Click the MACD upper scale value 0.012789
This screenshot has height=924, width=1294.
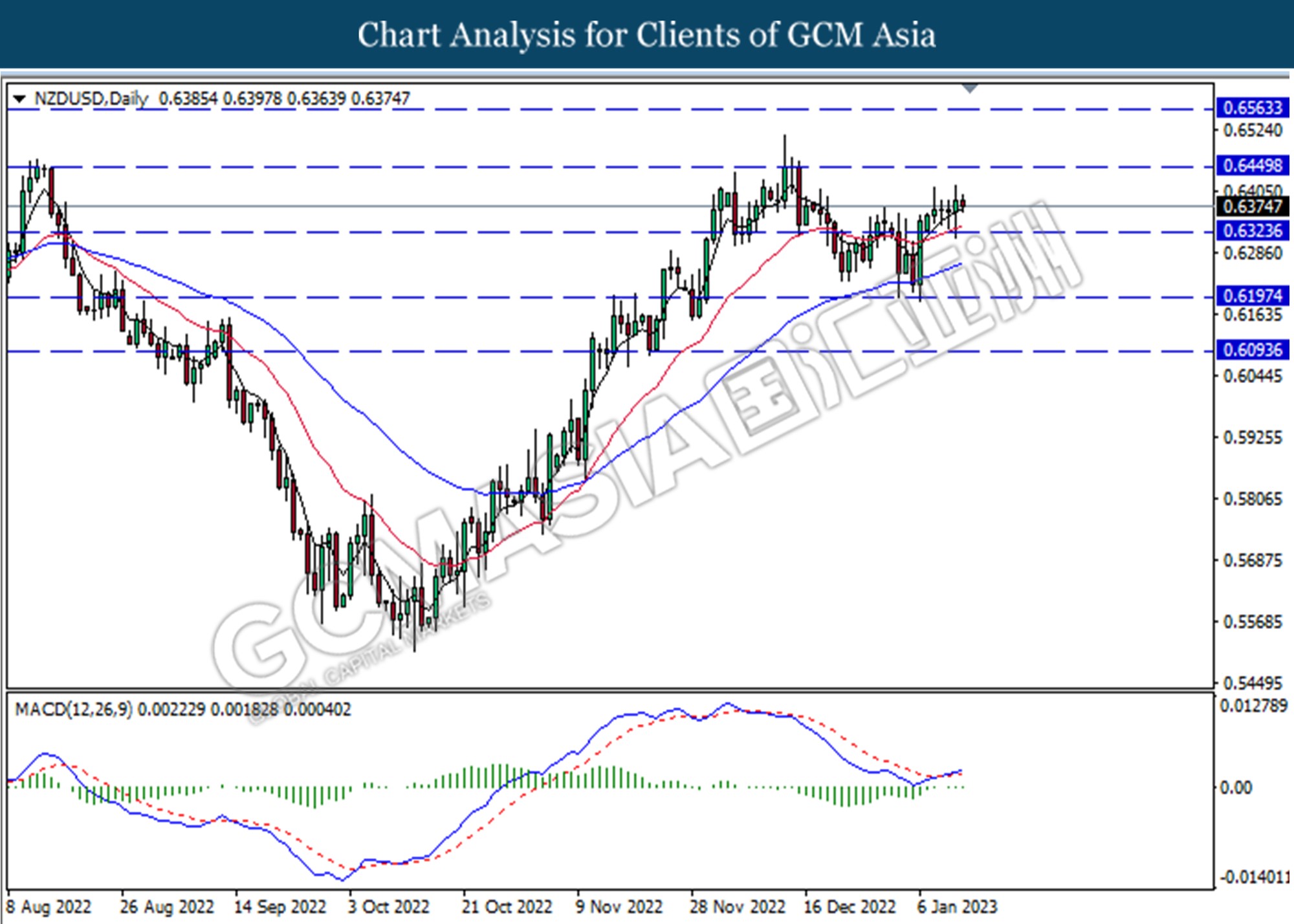[1254, 706]
